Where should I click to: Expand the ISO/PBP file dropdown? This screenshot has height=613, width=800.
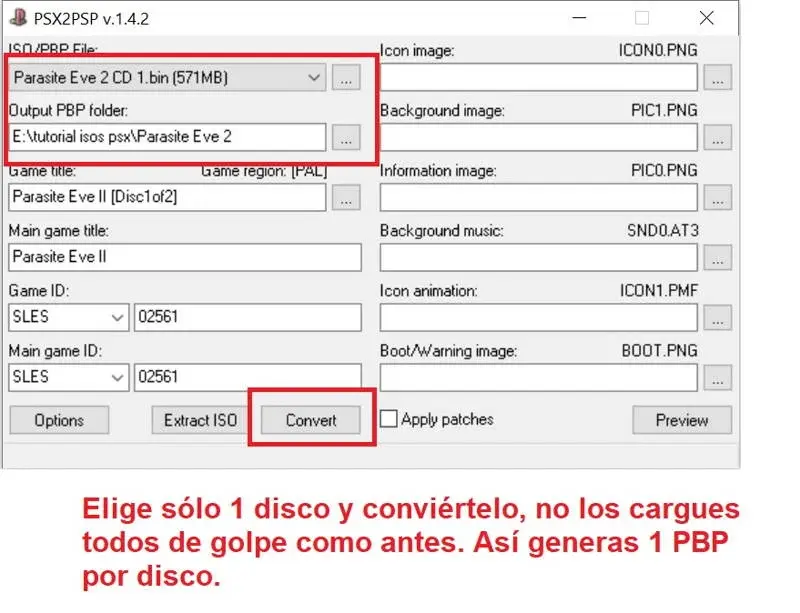point(314,77)
